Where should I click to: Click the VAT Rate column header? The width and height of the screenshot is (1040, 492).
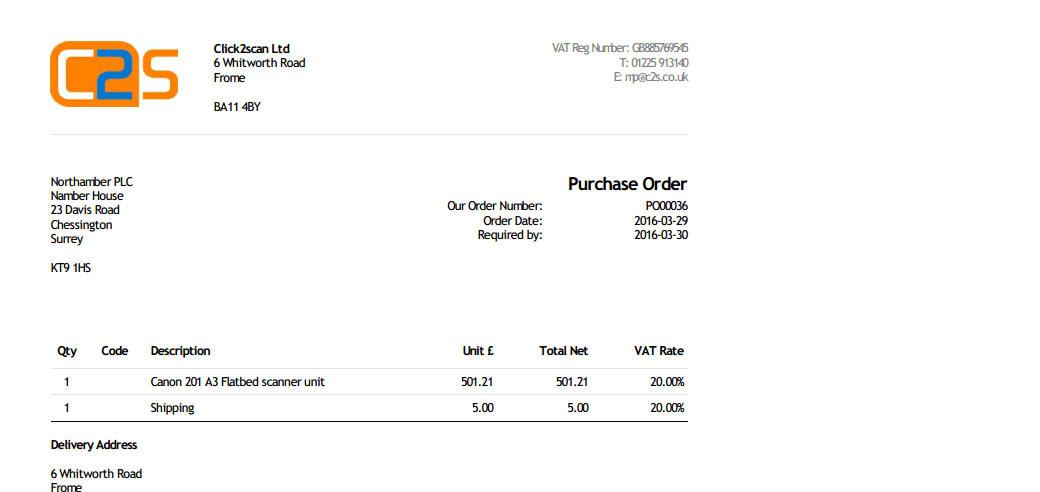659,351
